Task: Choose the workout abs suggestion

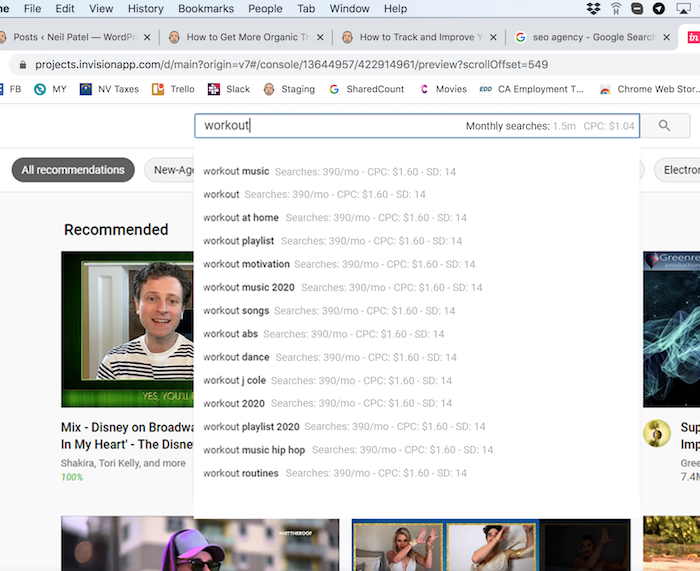Action: click(x=324, y=334)
